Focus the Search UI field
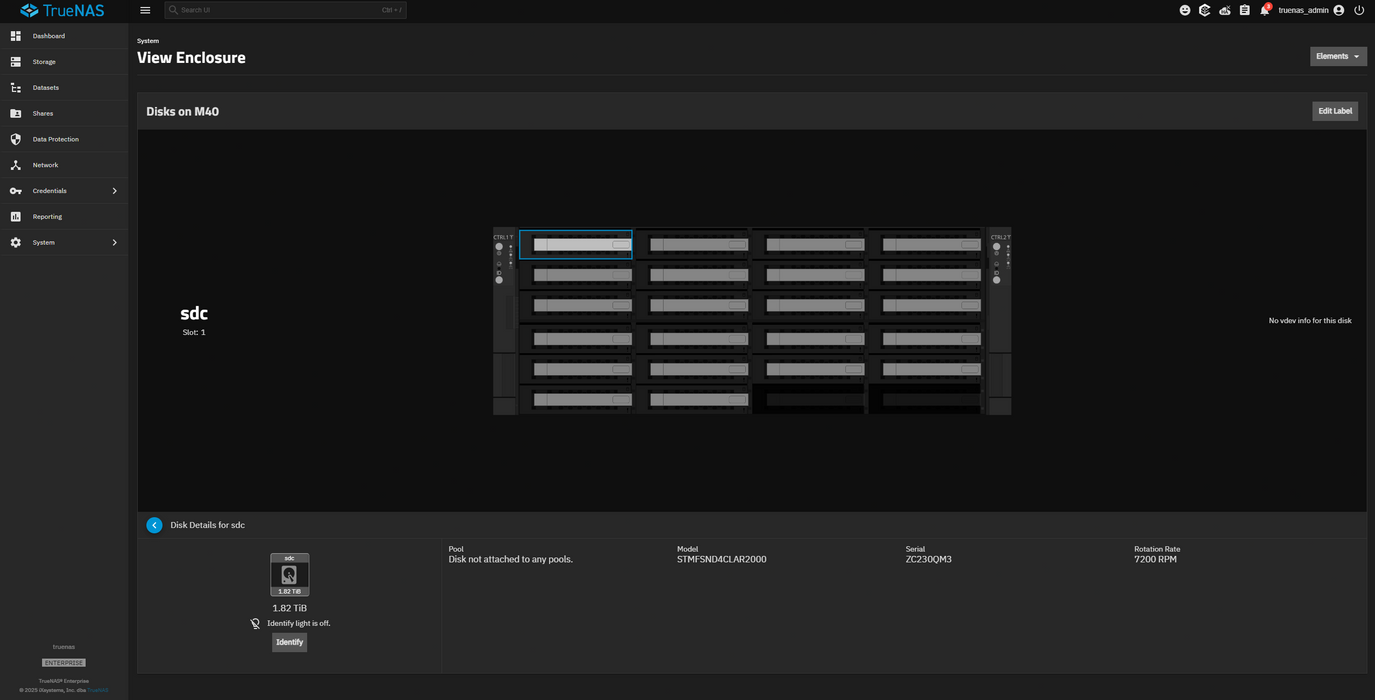Screen dimensions: 1375x700 point(285,10)
